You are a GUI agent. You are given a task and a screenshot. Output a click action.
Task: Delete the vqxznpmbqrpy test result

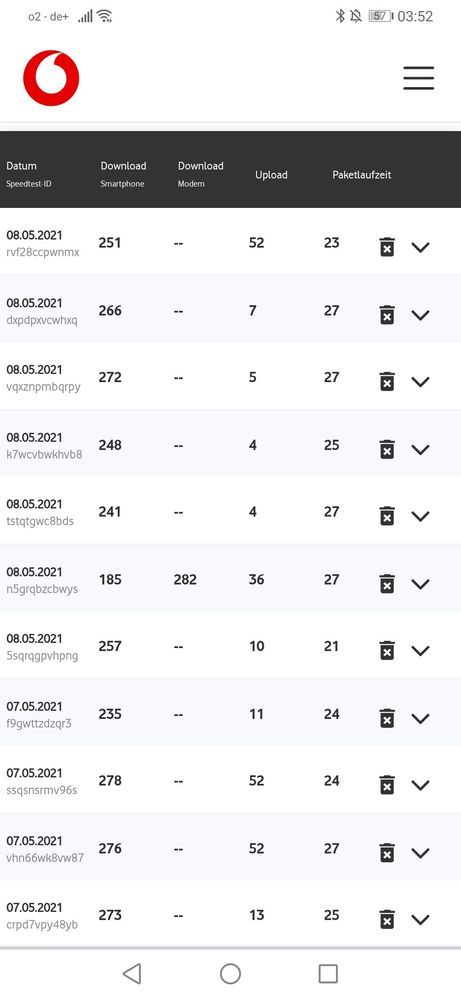pyautogui.click(x=387, y=381)
